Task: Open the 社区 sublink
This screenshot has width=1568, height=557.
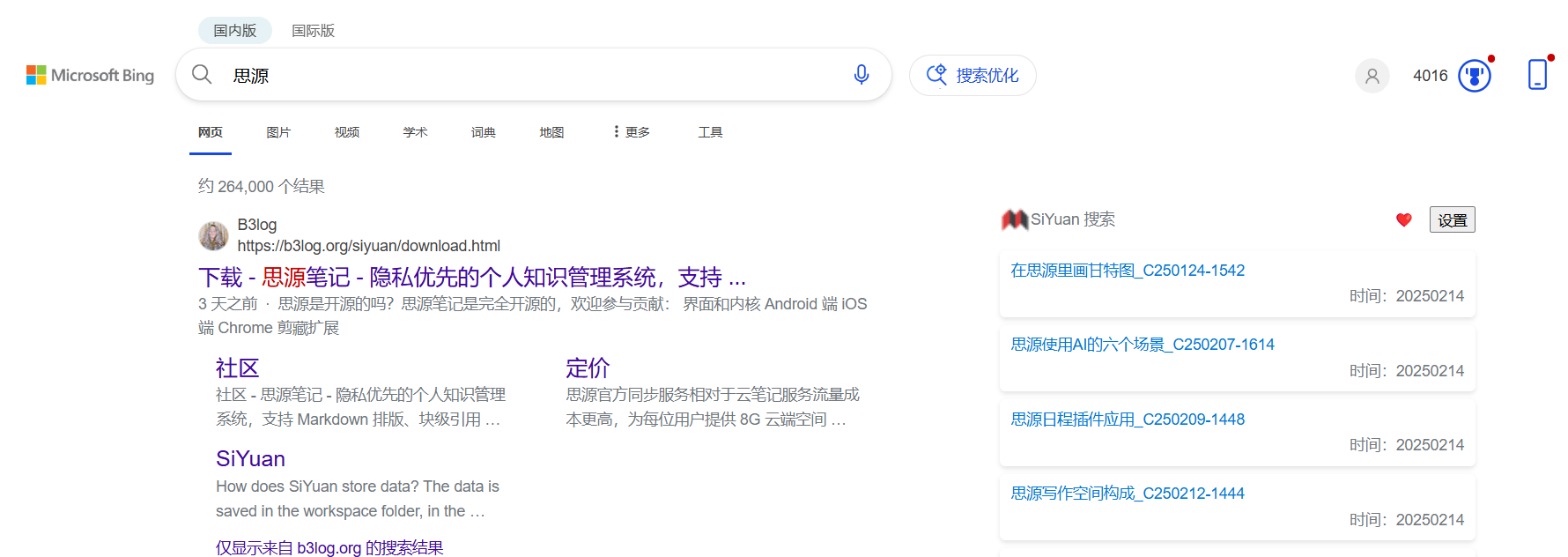Action: pos(237,368)
